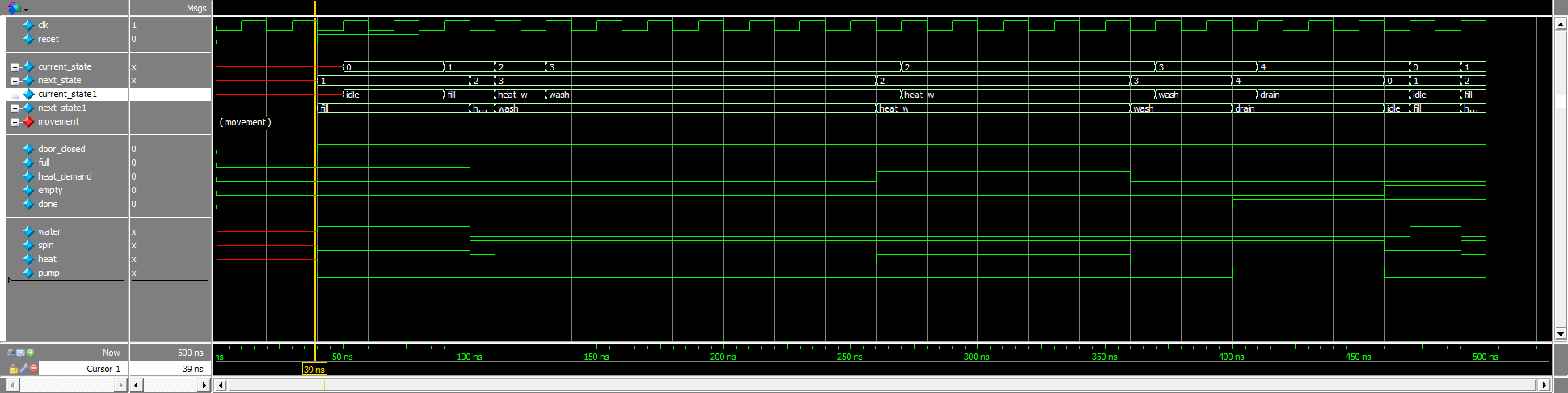Expand the current_state1 signal
The width and height of the screenshot is (1568, 393).
click(x=15, y=95)
